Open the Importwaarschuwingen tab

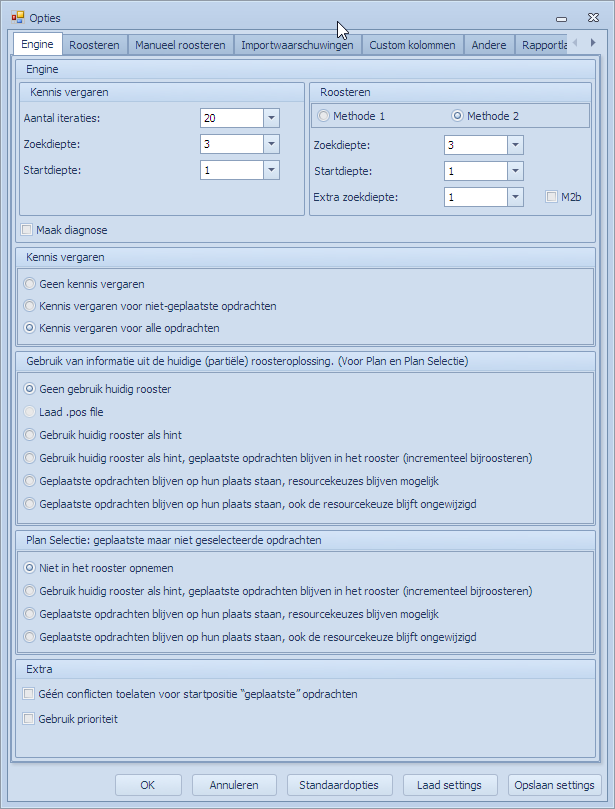(297, 45)
